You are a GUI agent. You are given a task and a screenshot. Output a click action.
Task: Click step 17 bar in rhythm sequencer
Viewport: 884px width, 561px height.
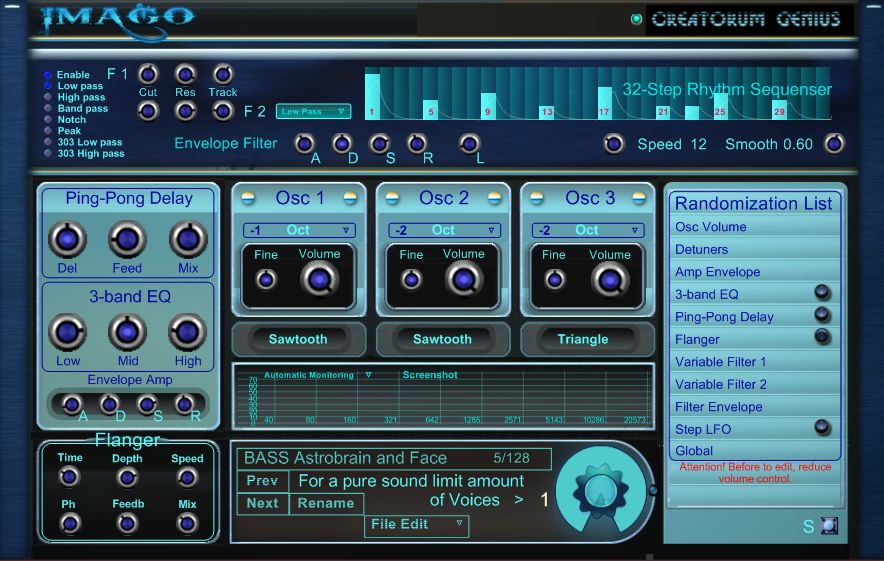coord(604,100)
